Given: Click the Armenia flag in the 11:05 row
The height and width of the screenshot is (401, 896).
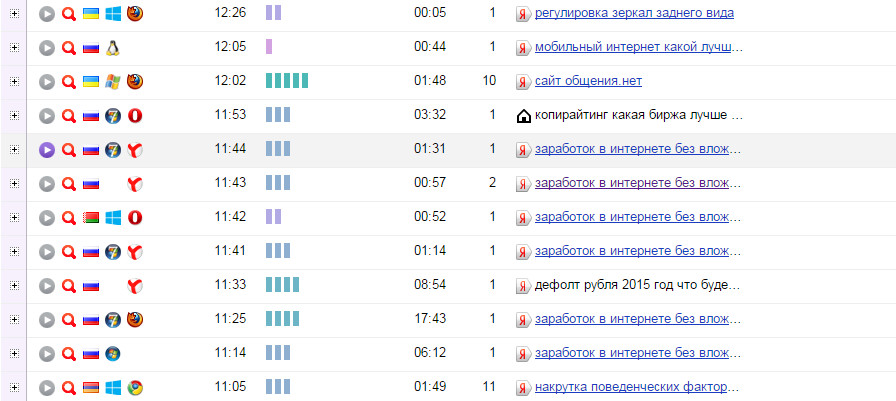Looking at the screenshot, I should coord(91,388).
